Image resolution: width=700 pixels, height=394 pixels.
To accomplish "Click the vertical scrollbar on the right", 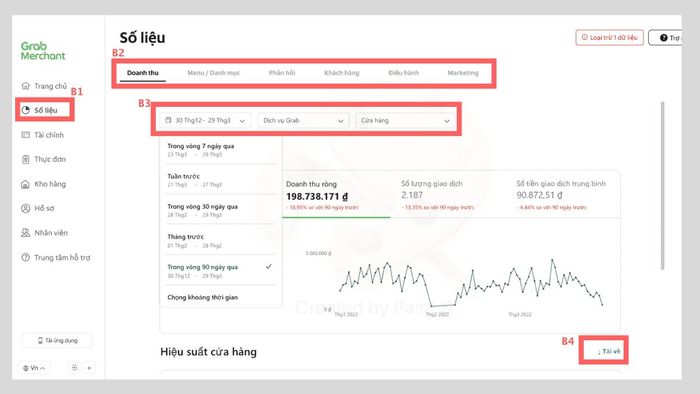I will 662,185.
